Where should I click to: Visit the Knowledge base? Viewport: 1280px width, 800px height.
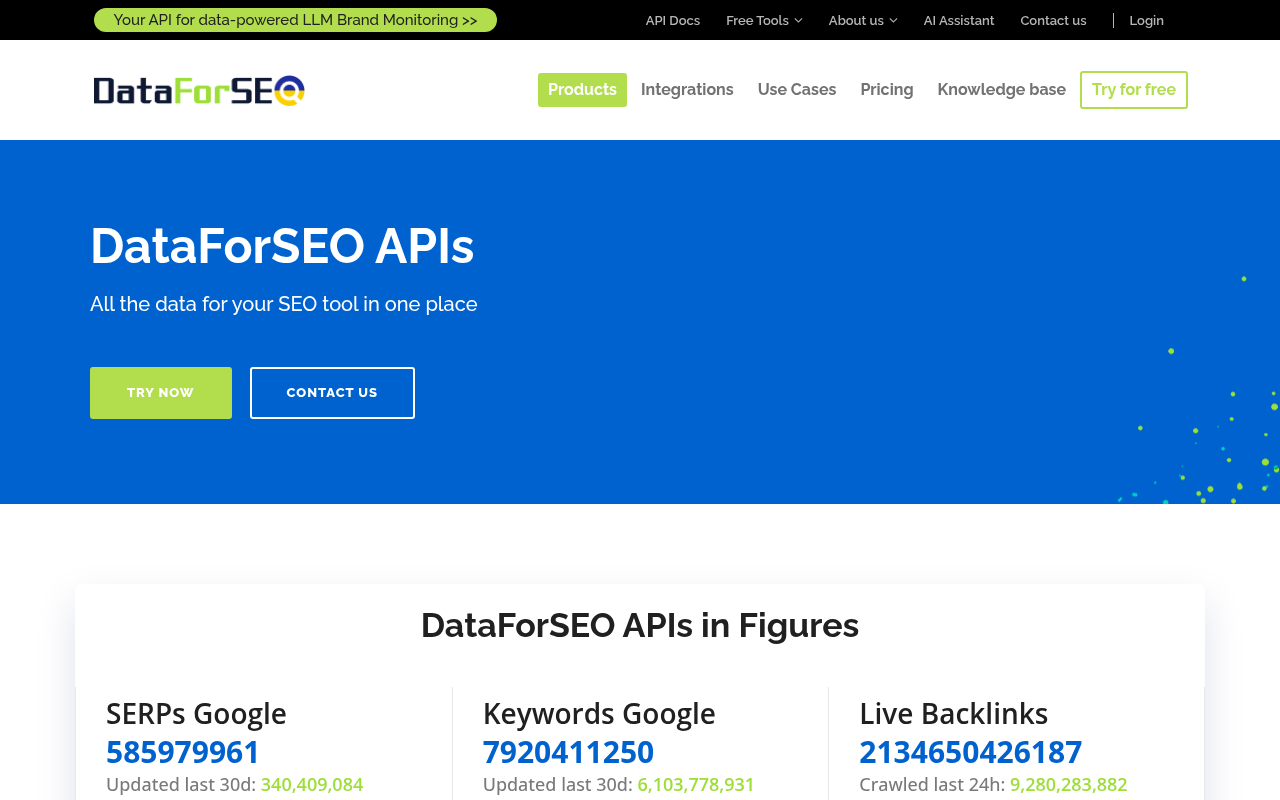pos(1001,88)
